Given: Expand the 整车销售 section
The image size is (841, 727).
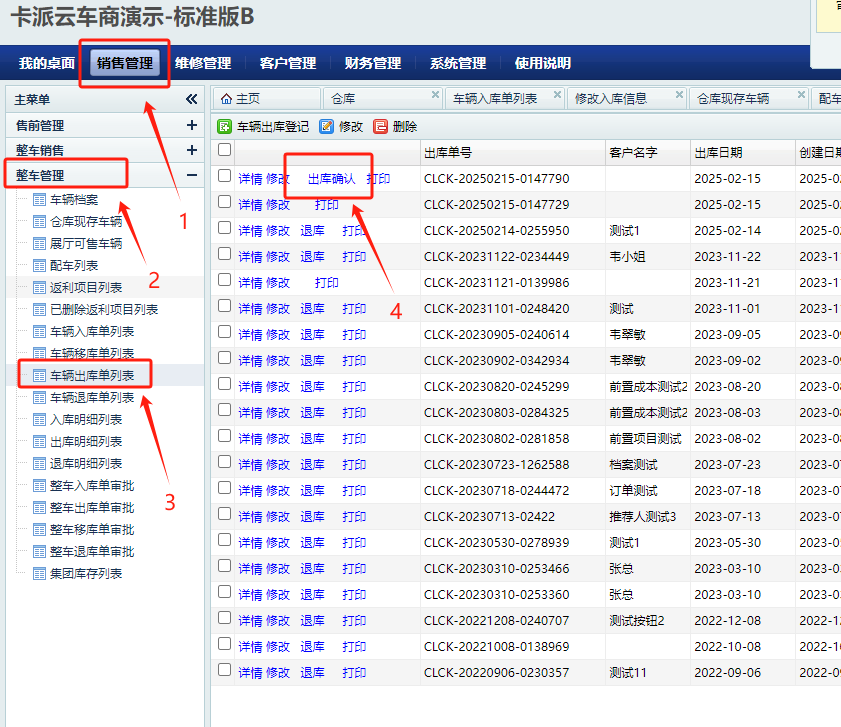Looking at the screenshot, I should [191, 150].
